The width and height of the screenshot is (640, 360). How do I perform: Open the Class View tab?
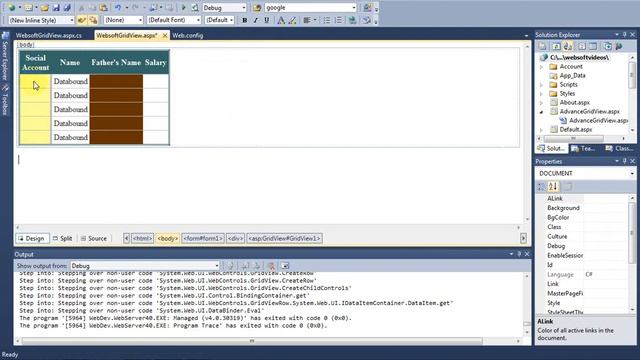point(619,149)
